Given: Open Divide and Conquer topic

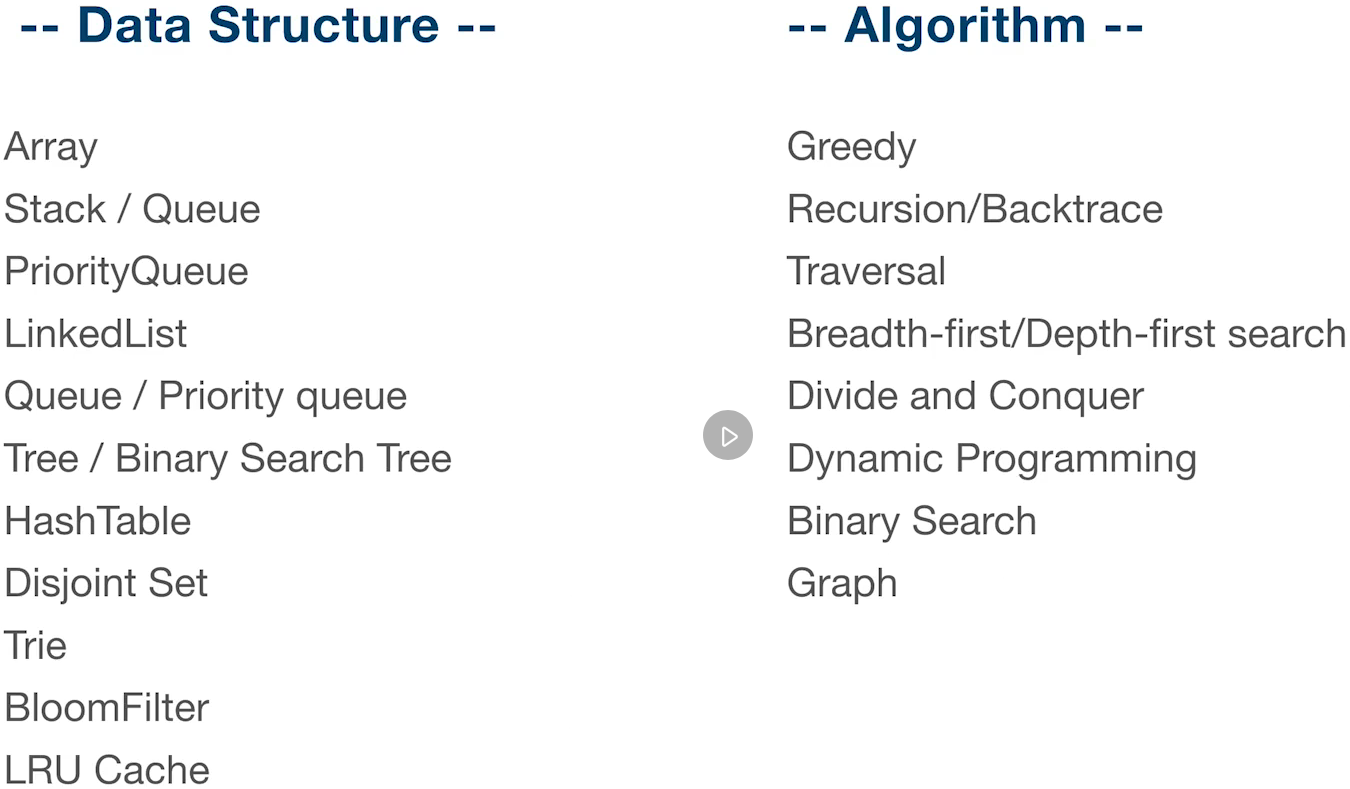Looking at the screenshot, I should (965, 397).
